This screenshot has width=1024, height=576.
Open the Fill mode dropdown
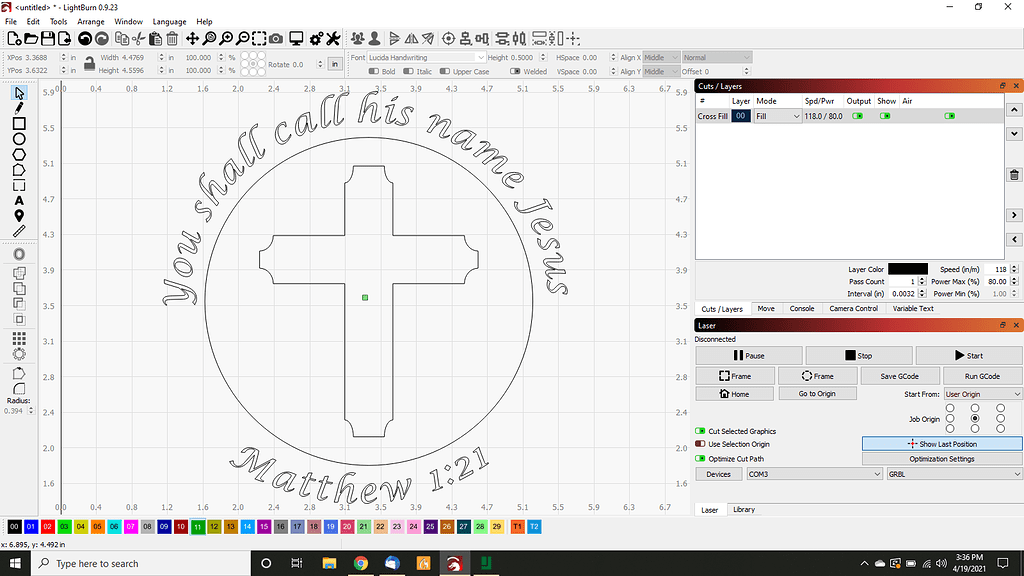click(780, 116)
